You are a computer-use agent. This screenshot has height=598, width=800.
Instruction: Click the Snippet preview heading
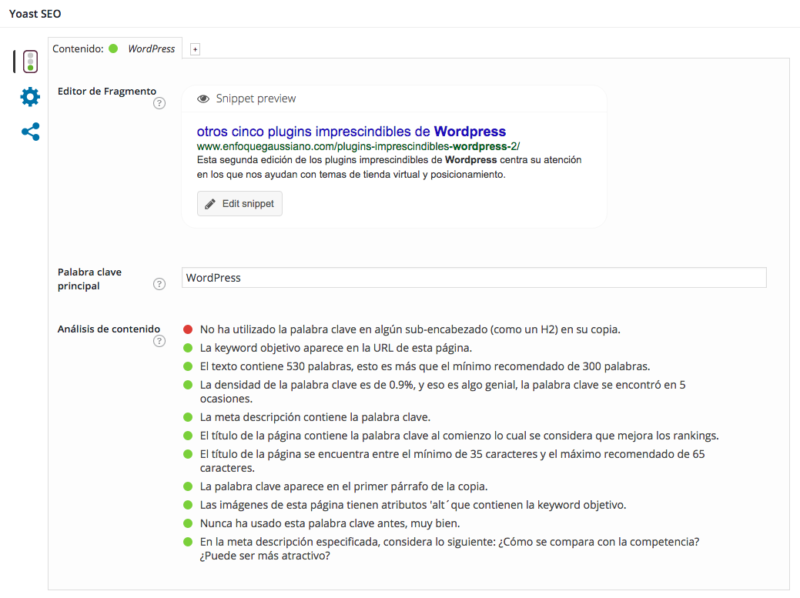[256, 98]
